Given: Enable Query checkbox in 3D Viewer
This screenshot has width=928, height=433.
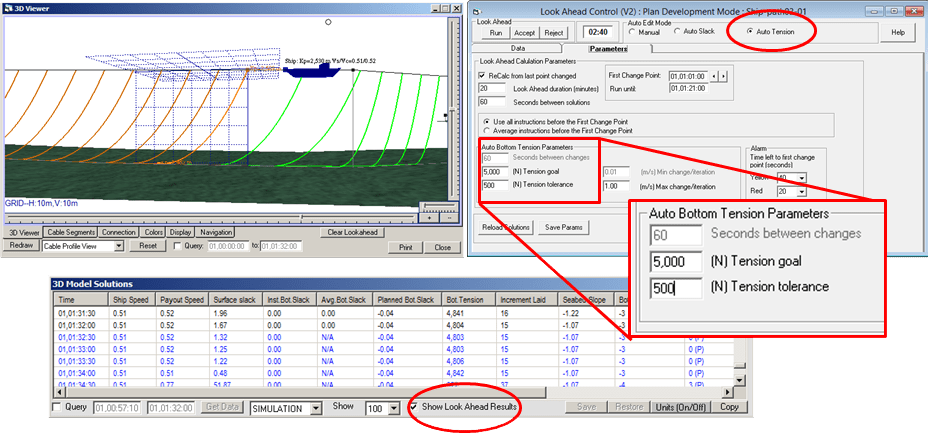Looking at the screenshot, I should pyautogui.click(x=178, y=246).
